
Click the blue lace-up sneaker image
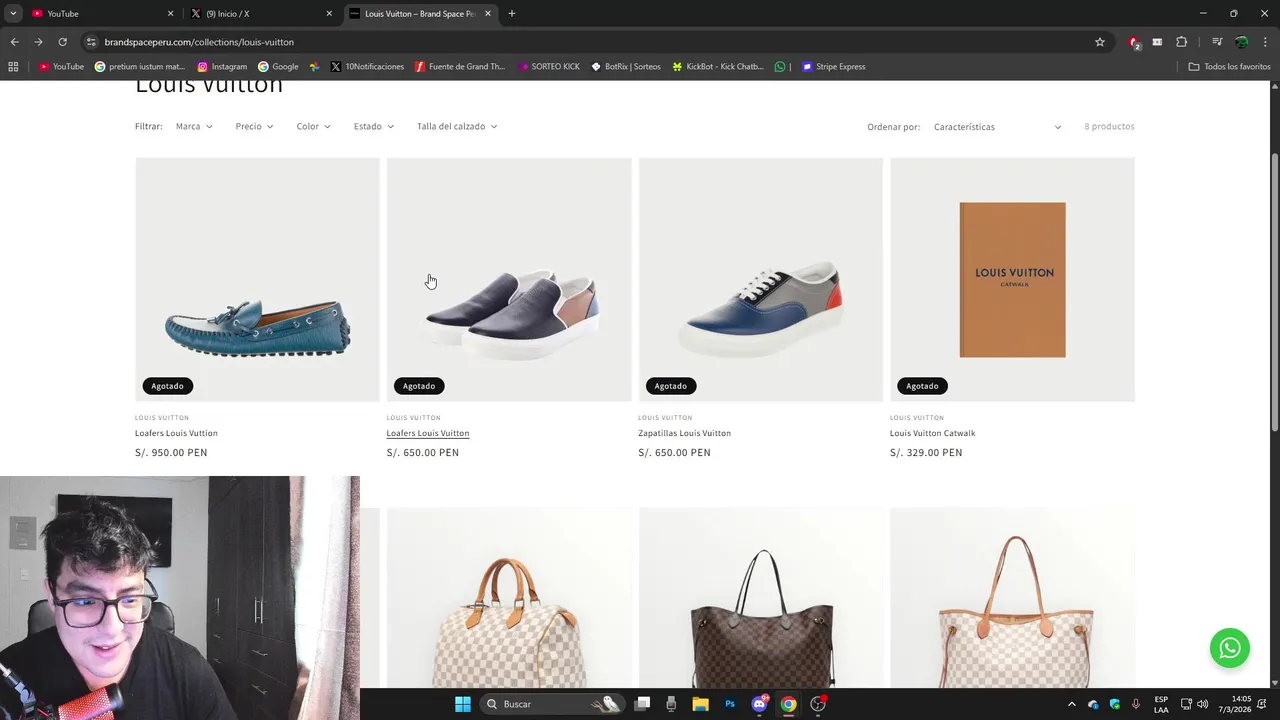(760, 280)
